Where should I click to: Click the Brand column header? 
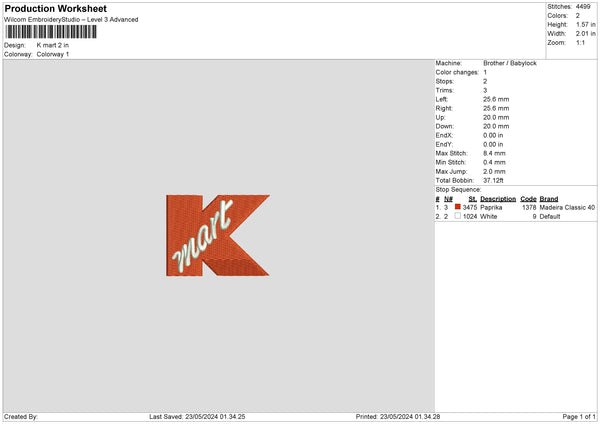point(549,199)
